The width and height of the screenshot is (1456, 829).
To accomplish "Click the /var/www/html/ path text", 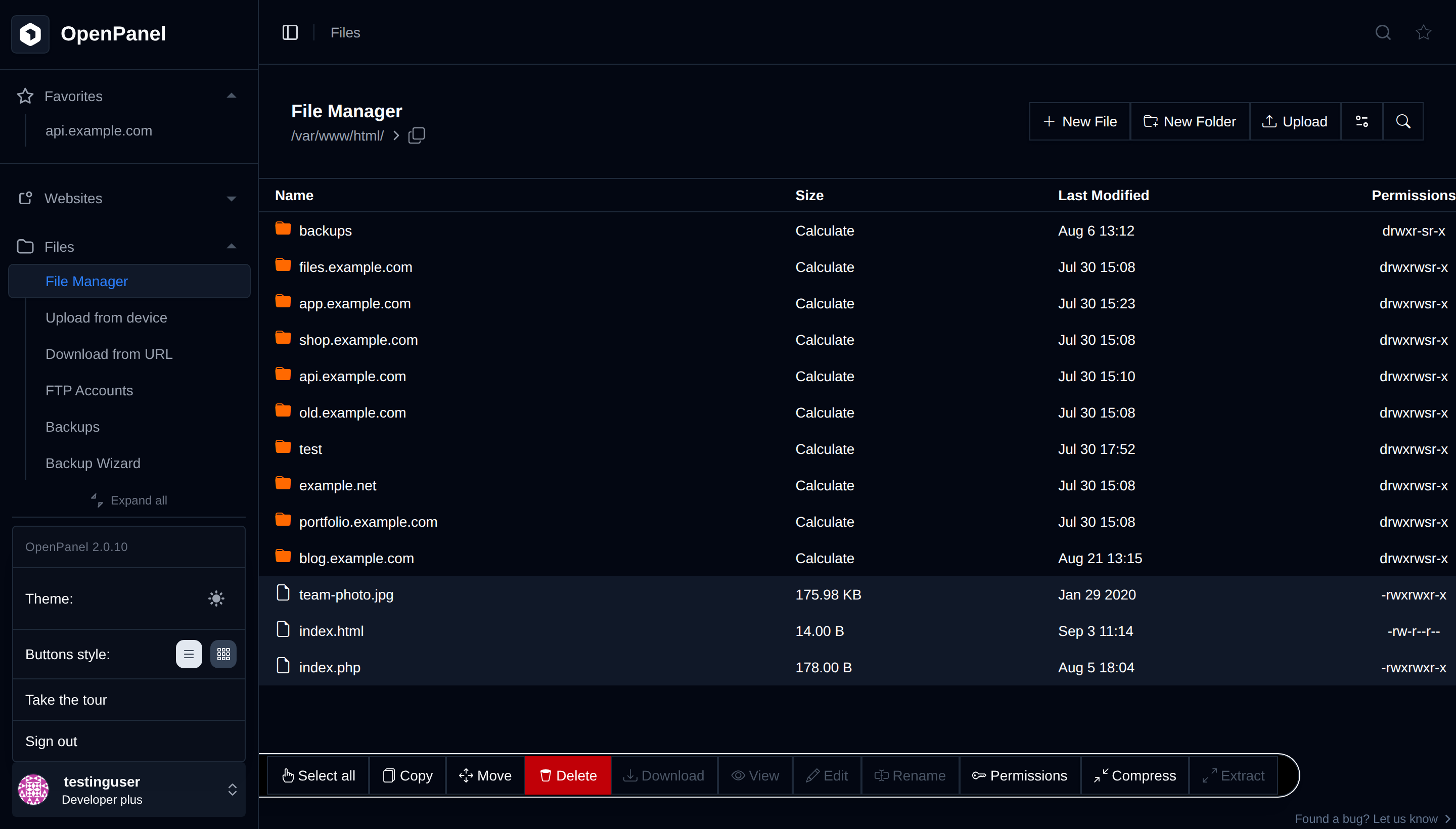I will (337, 136).
